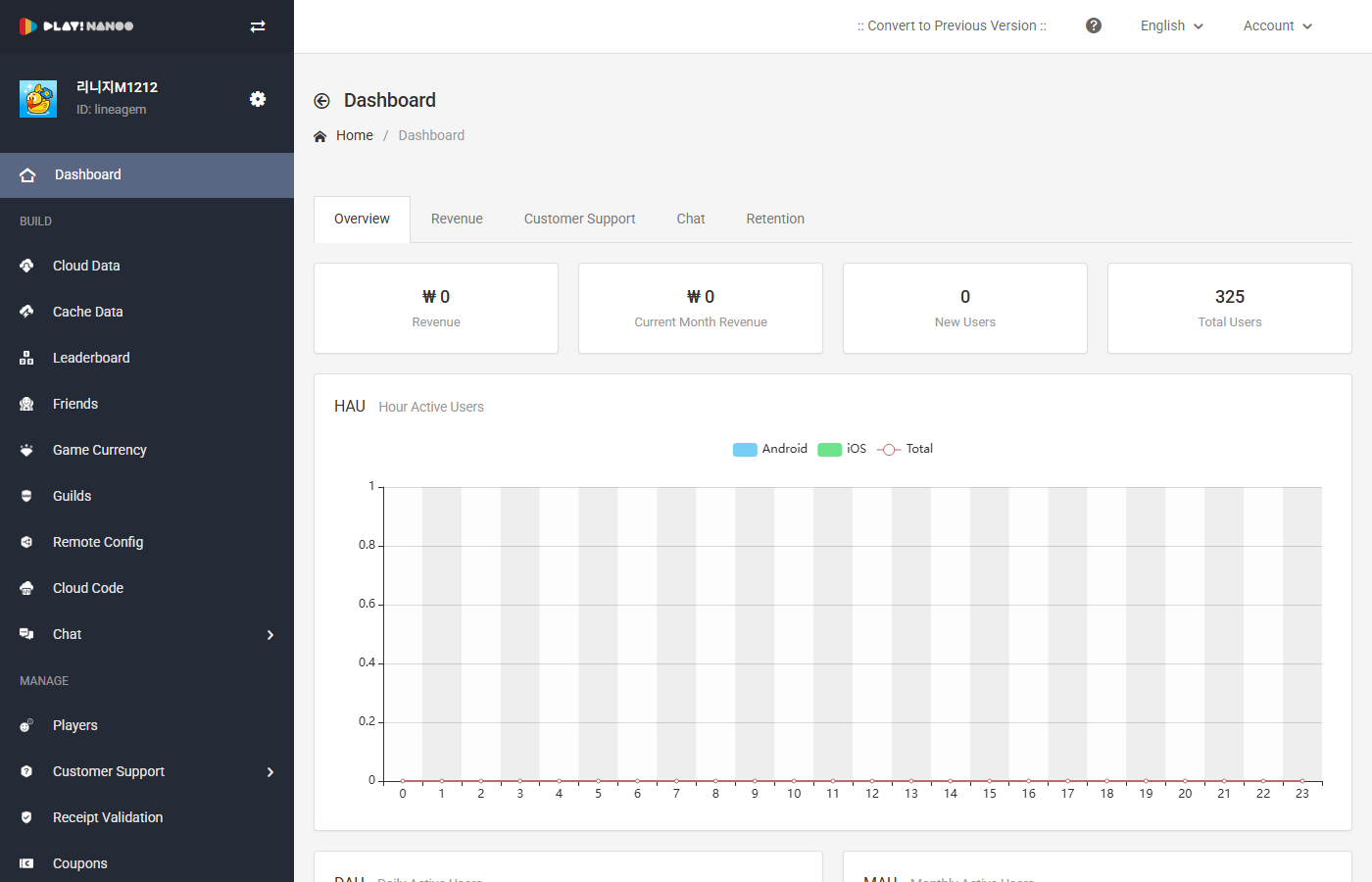1372x882 pixels.
Task: Expand the Customer Support submenu chevron
Action: [270, 772]
